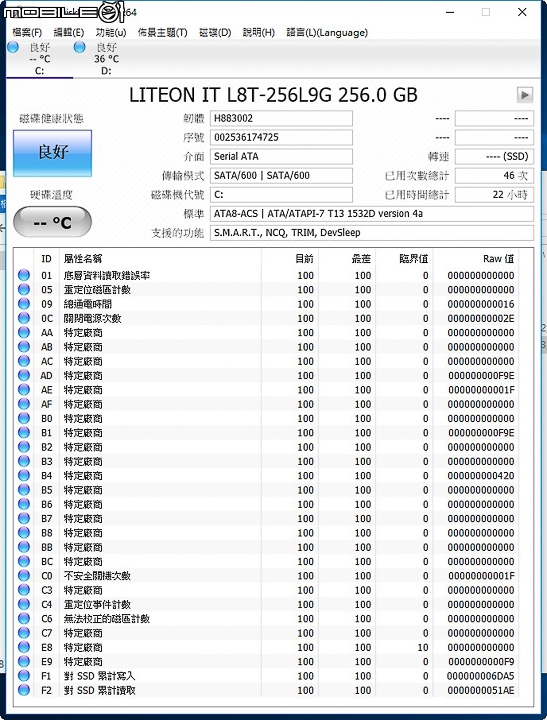Open the 編輯(E) menu
Image resolution: width=547 pixels, height=720 pixels.
[x=69, y=33]
